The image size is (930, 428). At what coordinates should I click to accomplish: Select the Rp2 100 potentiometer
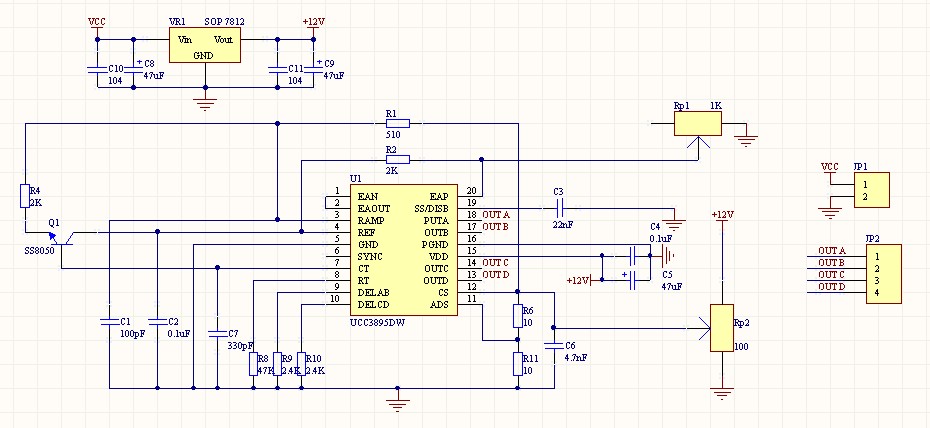(722, 328)
